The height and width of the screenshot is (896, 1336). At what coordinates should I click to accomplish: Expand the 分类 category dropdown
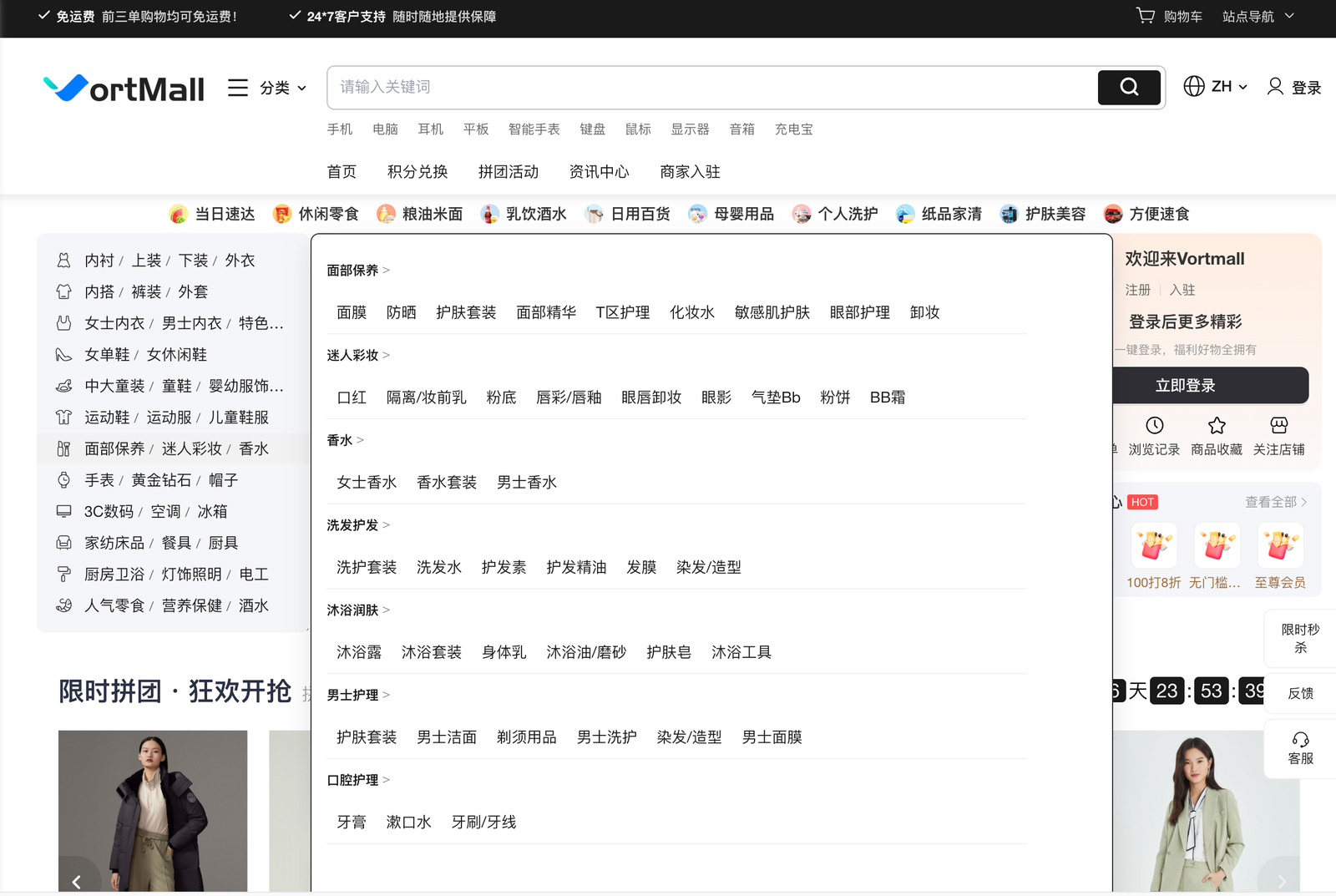[x=267, y=88]
